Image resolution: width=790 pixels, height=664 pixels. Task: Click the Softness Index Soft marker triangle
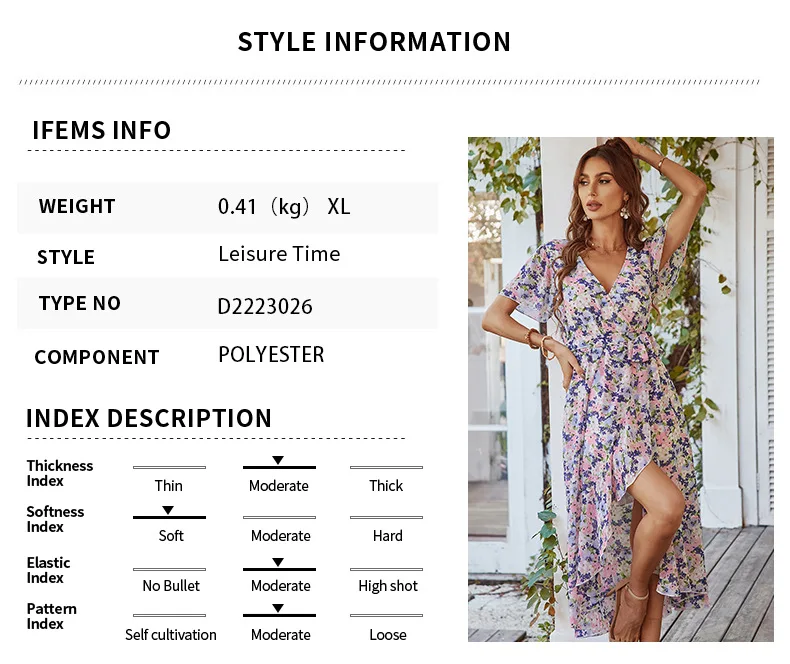coord(168,510)
